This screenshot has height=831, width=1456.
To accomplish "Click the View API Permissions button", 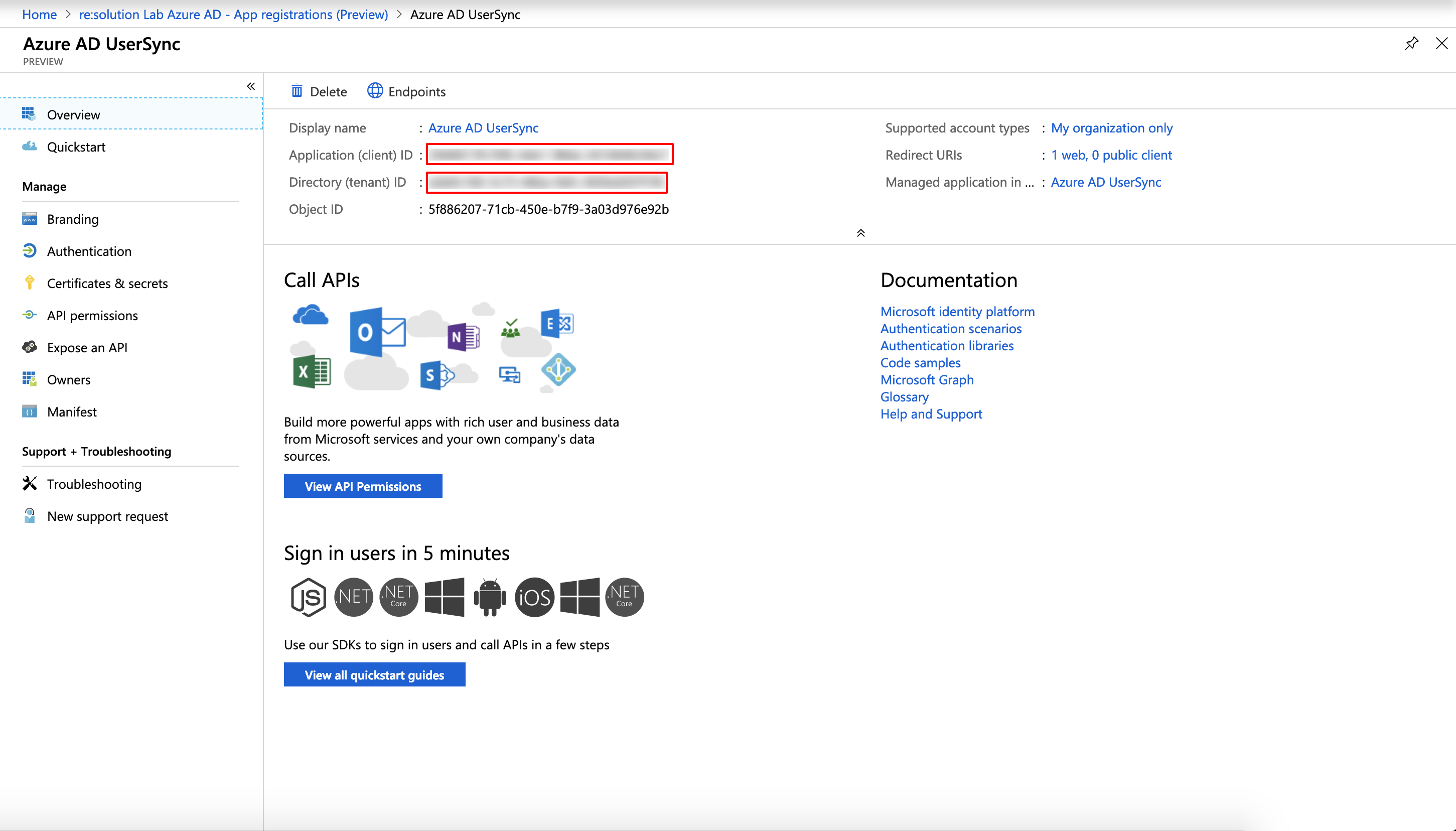I will click(363, 486).
